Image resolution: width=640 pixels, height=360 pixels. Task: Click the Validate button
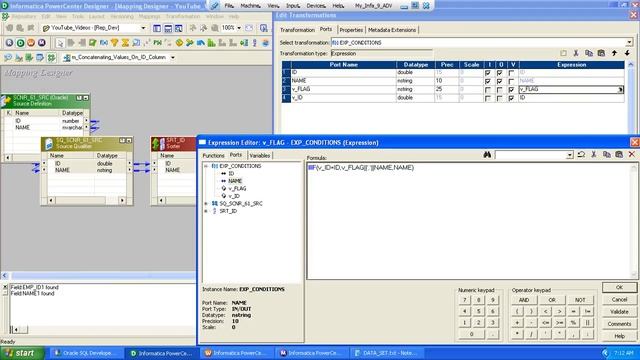(x=619, y=312)
